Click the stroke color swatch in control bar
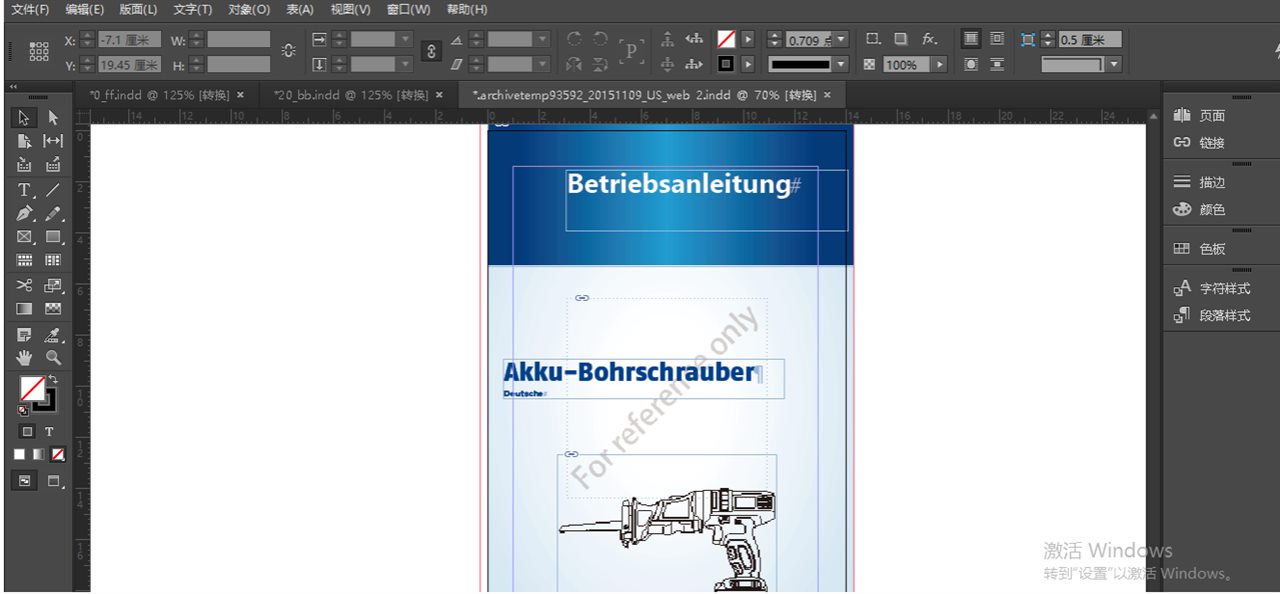Screen dimensions: 1280x594 click(x=726, y=64)
